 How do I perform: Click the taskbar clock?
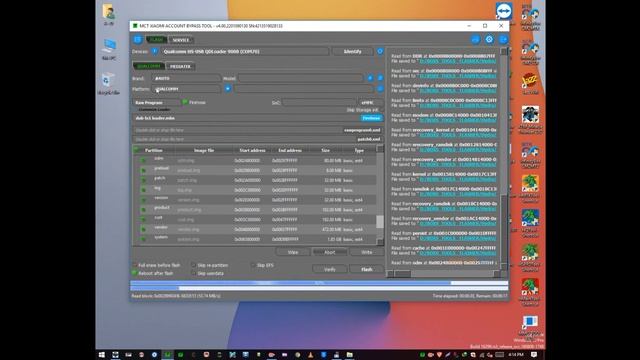click(x=516, y=355)
